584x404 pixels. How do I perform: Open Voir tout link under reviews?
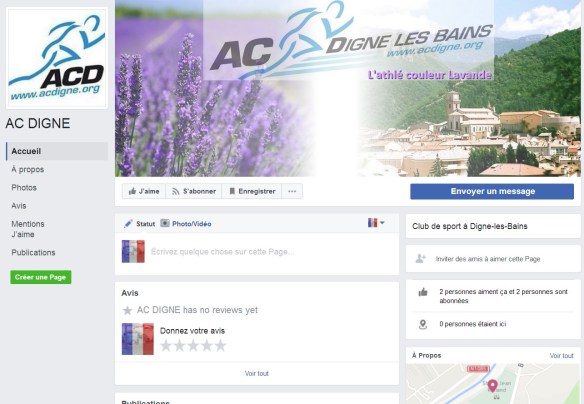point(256,373)
